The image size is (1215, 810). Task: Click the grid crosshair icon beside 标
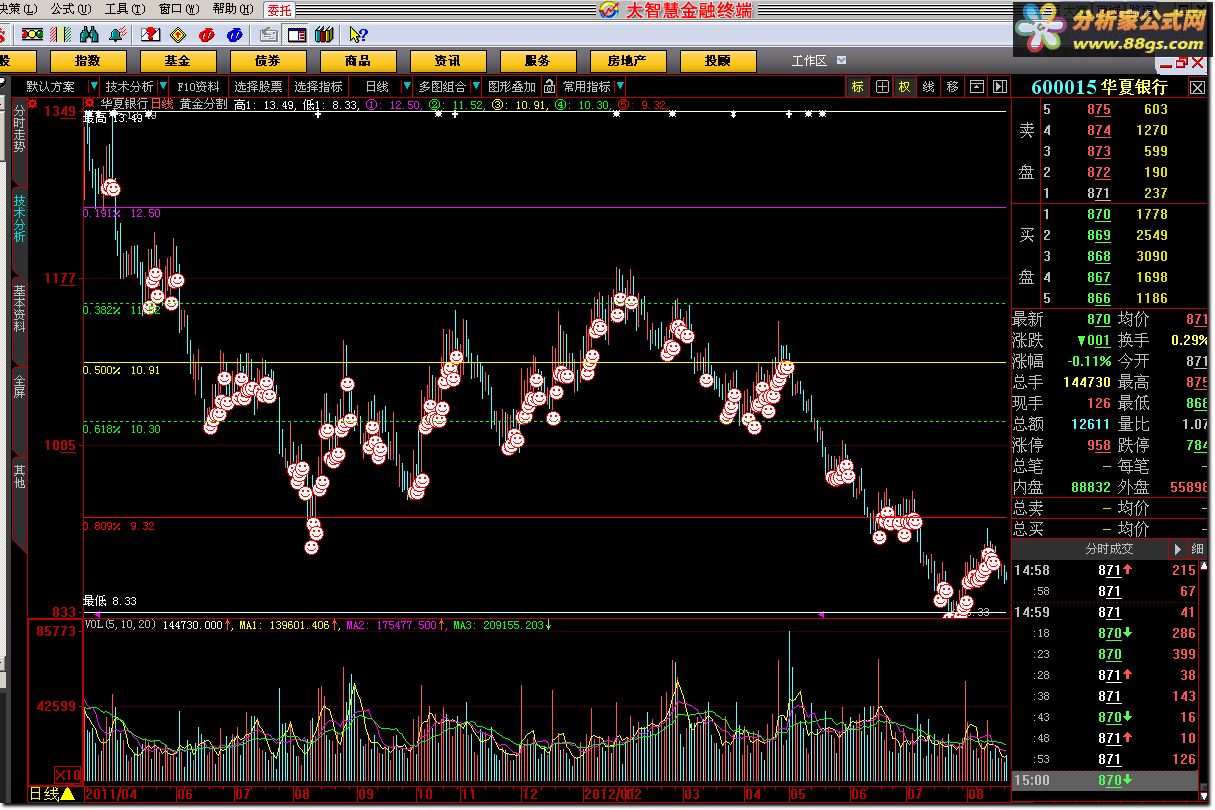point(882,87)
